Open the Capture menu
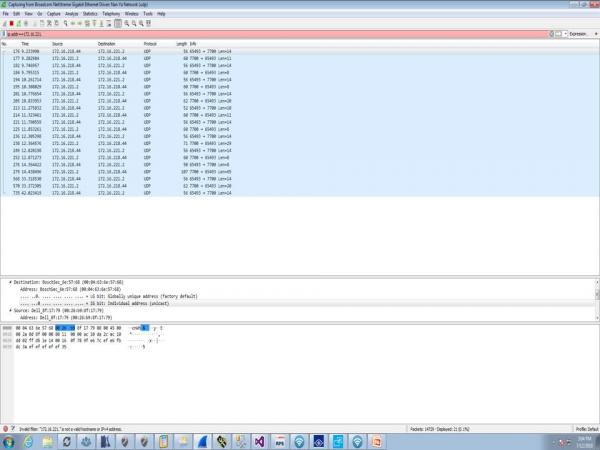600x450 pixels. click(x=54, y=14)
